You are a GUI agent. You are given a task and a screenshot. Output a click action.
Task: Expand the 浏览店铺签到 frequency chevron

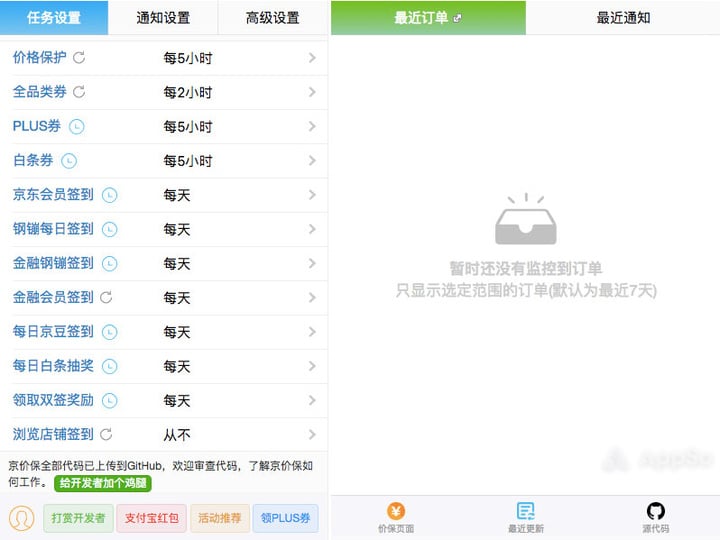point(312,434)
